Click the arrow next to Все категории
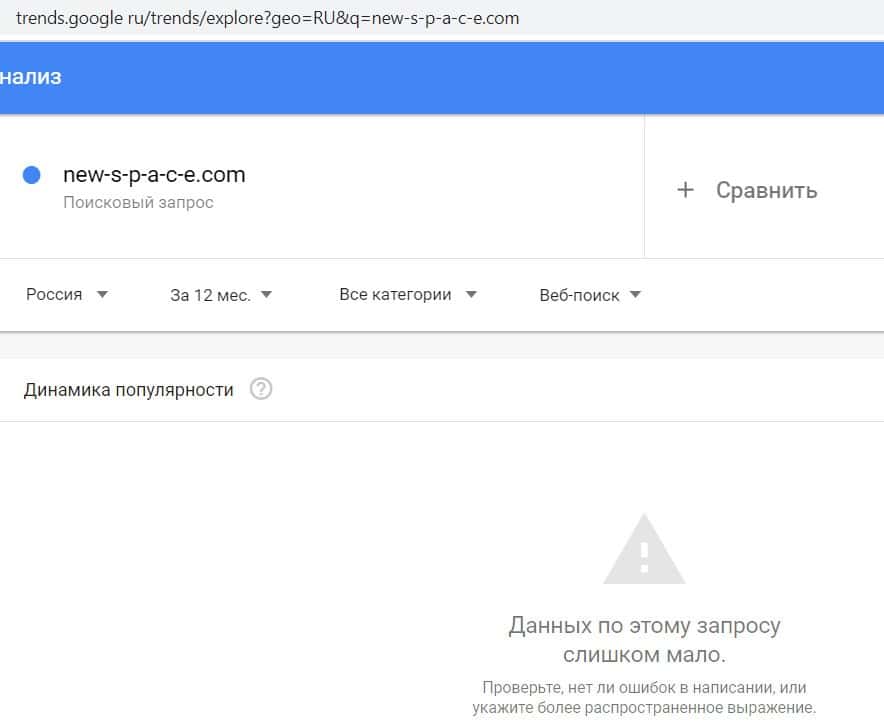 (x=471, y=295)
